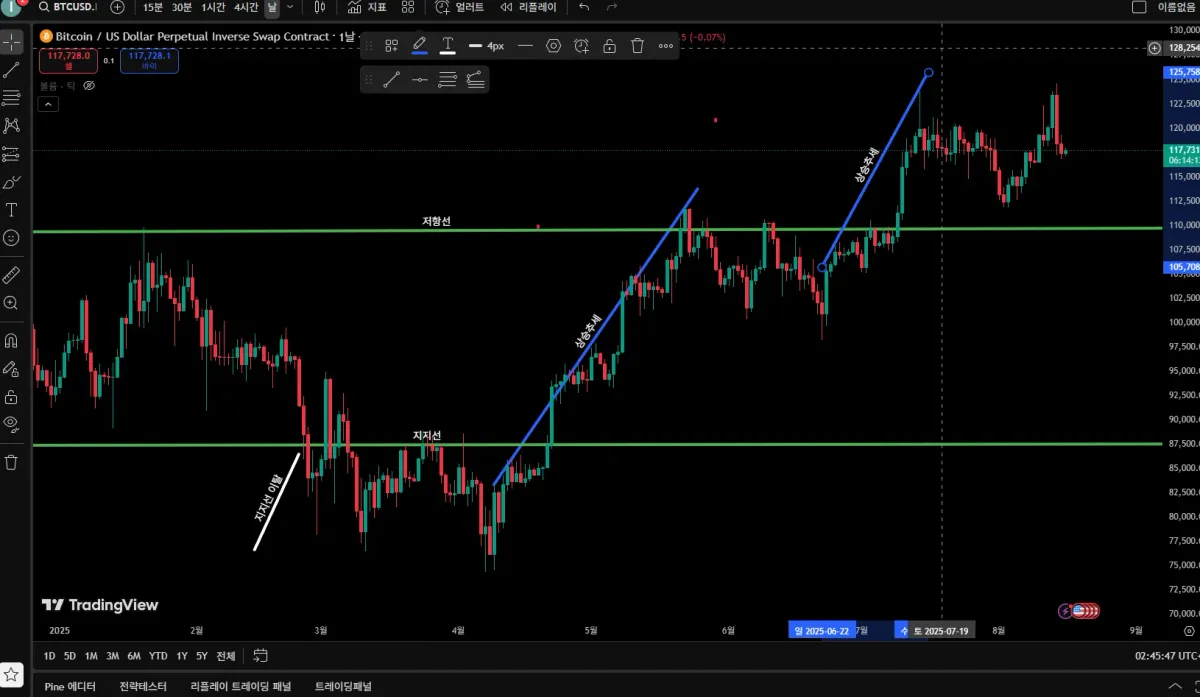Create an alert with the 얼러트 button
Image resolution: width=1200 pixels, height=697 pixels.
461,7
